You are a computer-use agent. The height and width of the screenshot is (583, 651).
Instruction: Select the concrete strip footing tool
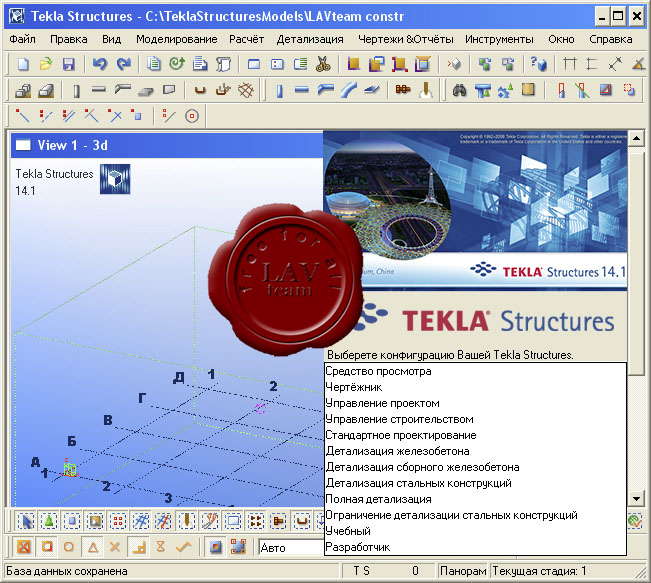tap(46, 90)
